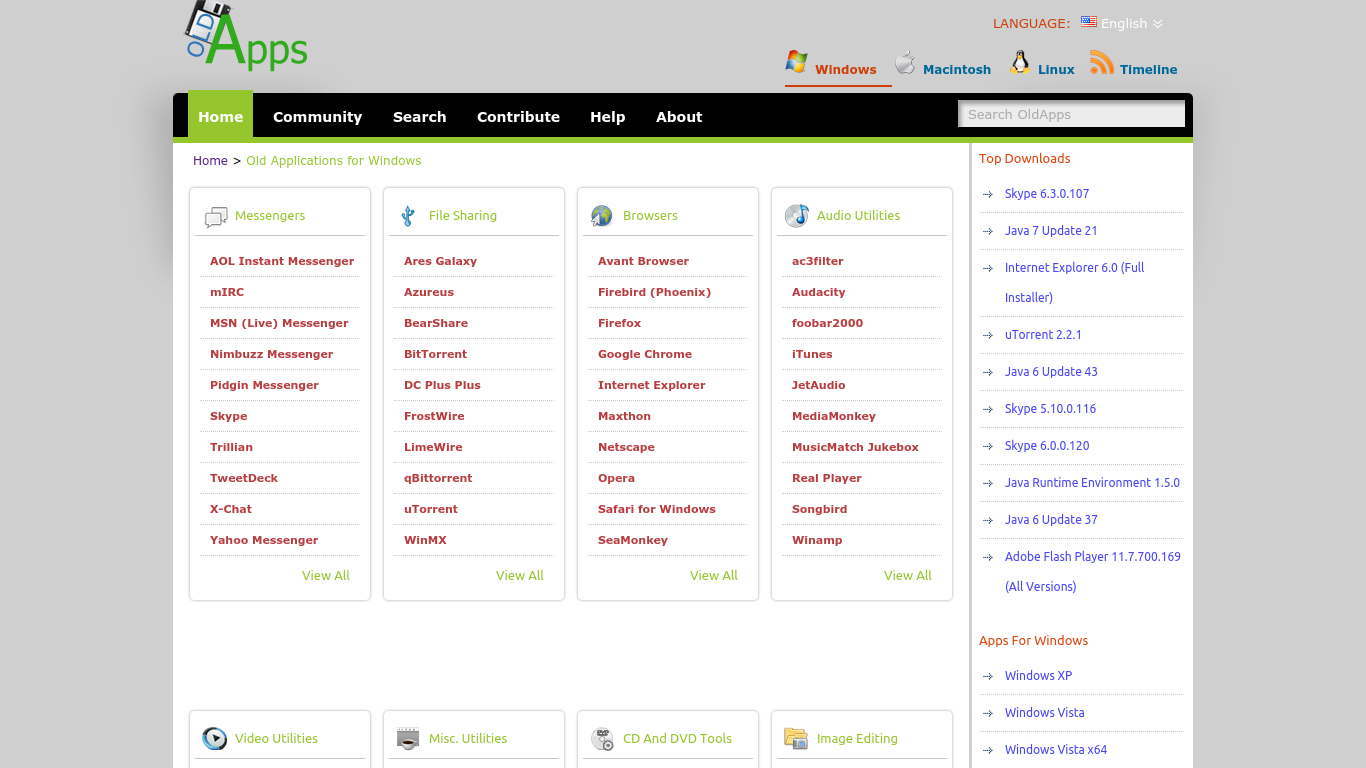The image size is (1366, 768).
Task: Open the About menu item
Action: 679,116
